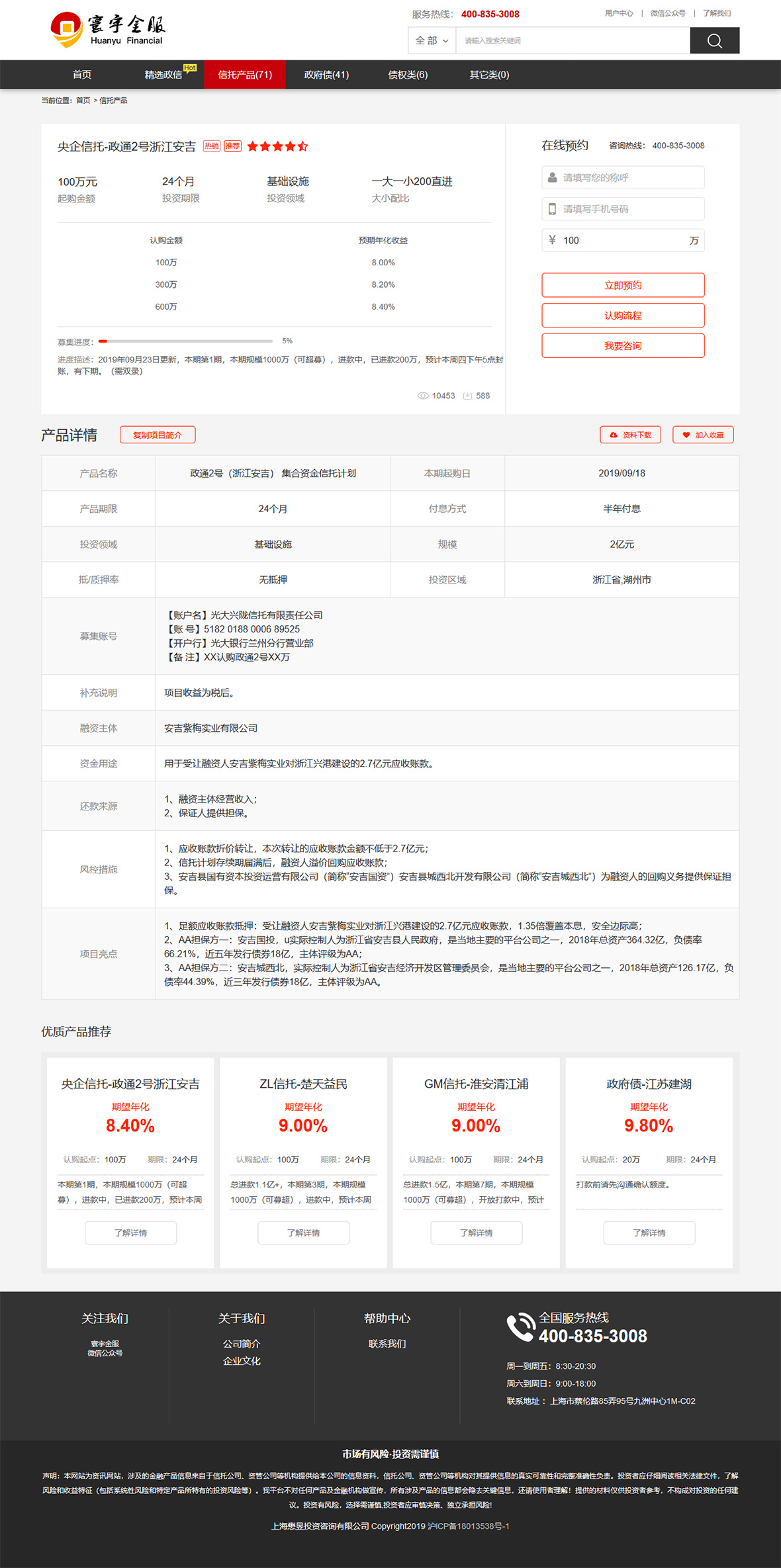Click the 推荐 badge next to title
The height and width of the screenshot is (1568, 781).
point(232,146)
